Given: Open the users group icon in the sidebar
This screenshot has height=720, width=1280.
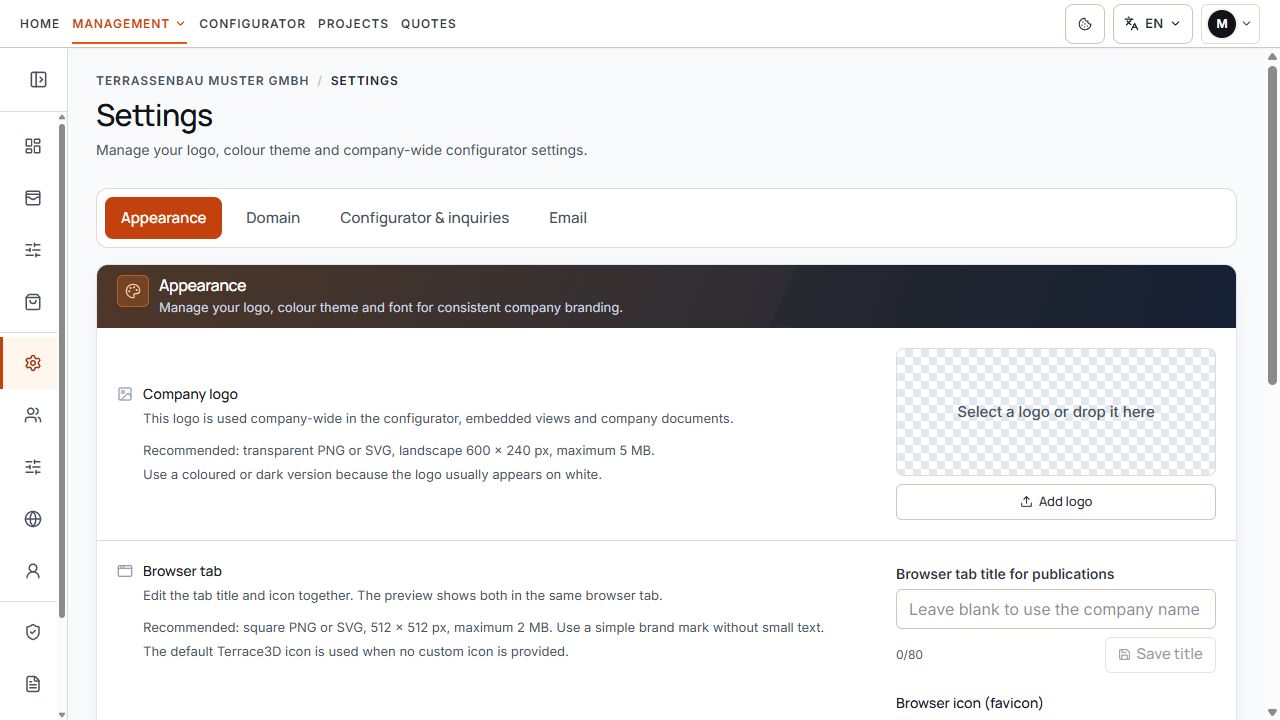Looking at the screenshot, I should tap(33, 415).
